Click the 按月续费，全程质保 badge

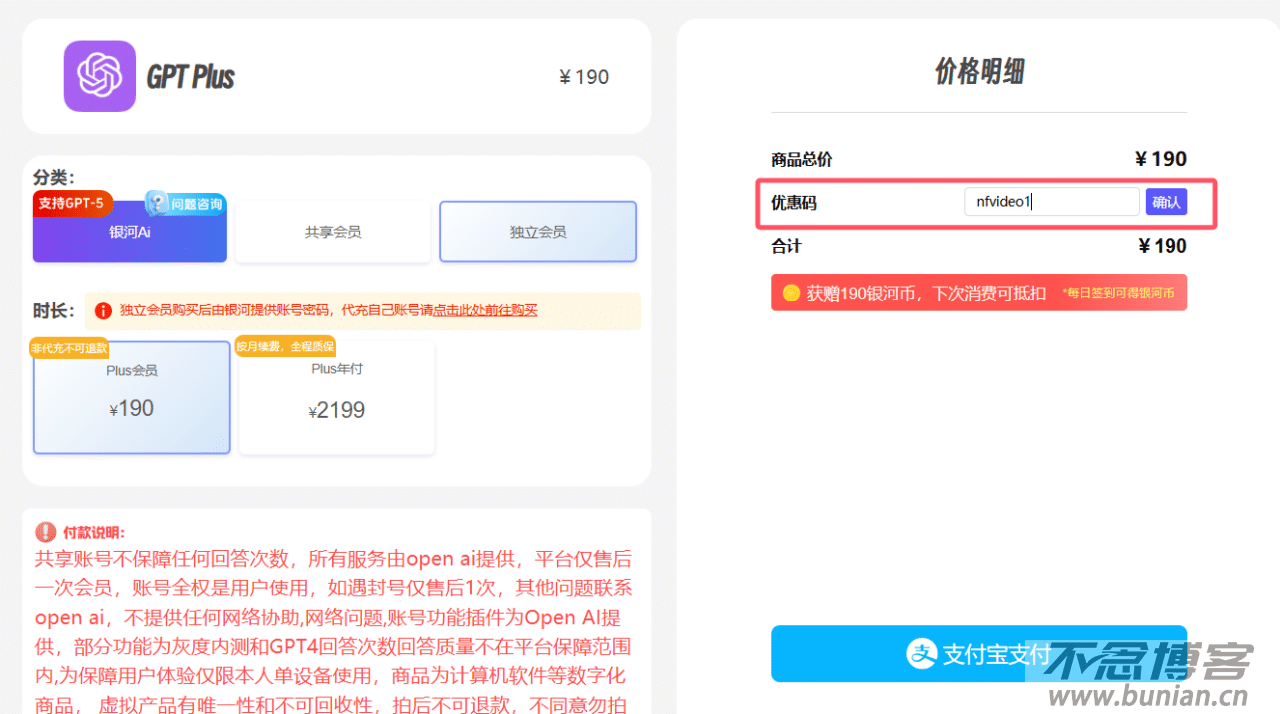point(285,346)
